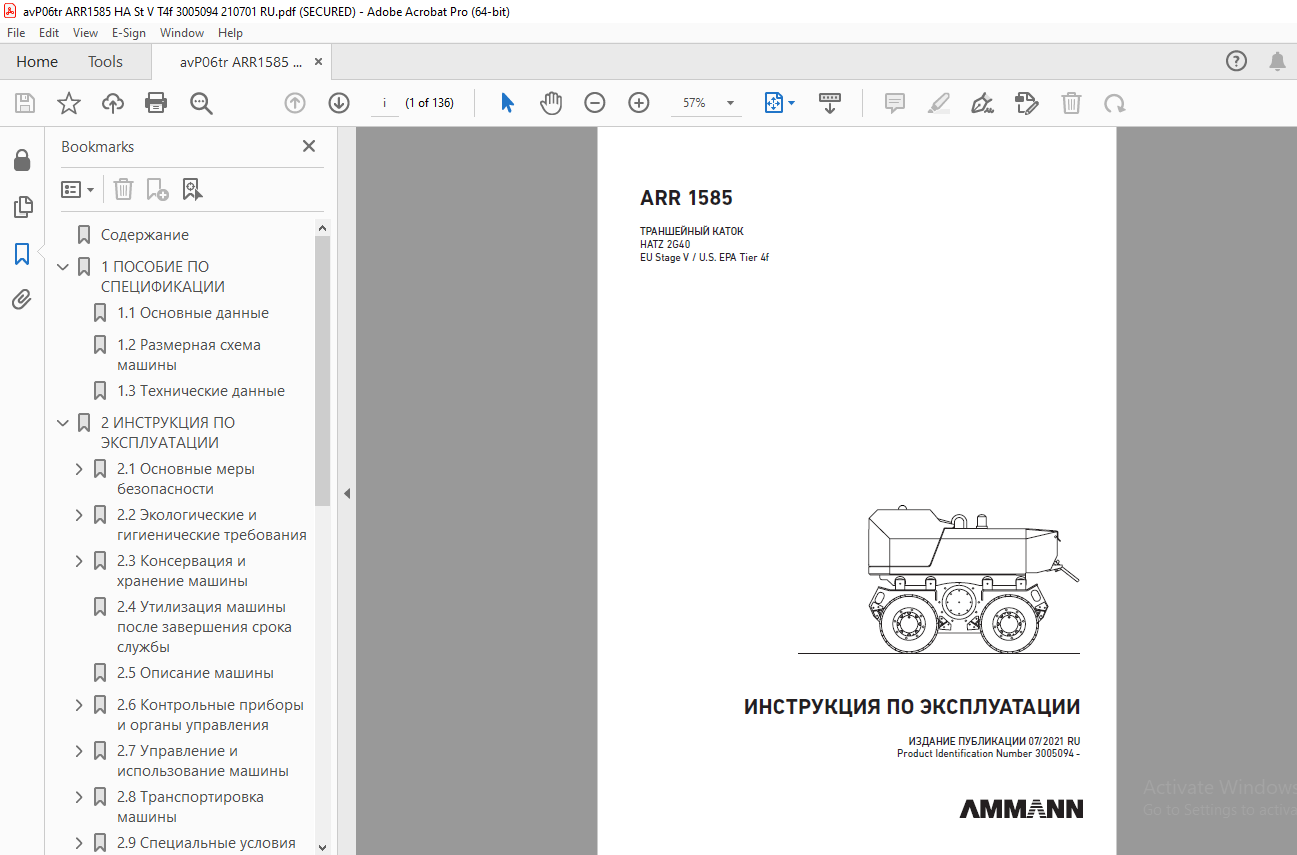The image size is (1297, 855).
Task: Collapse the navigation pane with the side arrow
Action: point(347,493)
